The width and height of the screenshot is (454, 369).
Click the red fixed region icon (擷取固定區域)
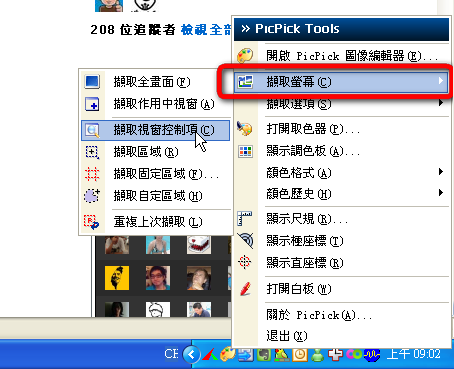(92, 174)
